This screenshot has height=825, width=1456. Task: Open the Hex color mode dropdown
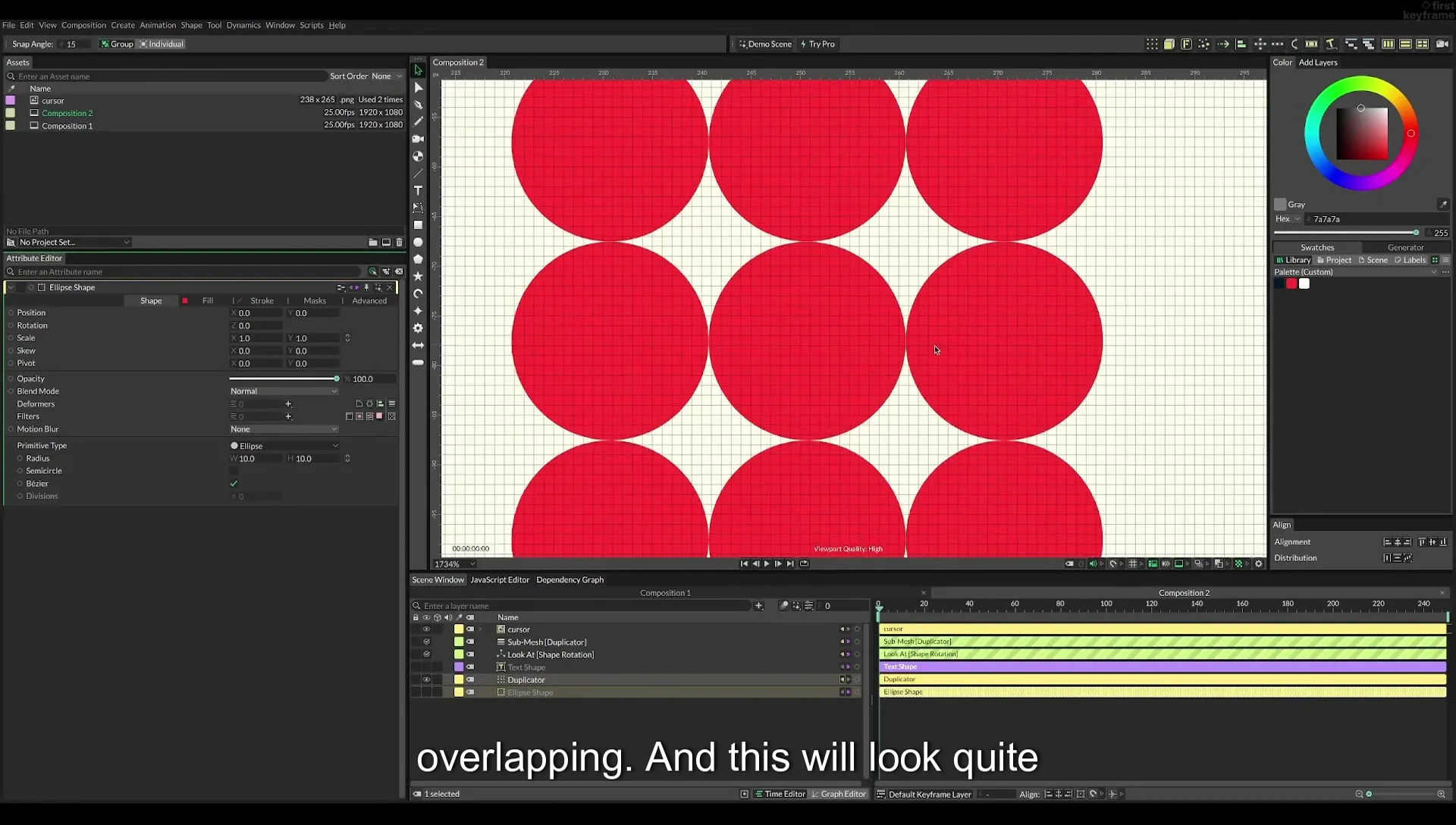[1288, 219]
